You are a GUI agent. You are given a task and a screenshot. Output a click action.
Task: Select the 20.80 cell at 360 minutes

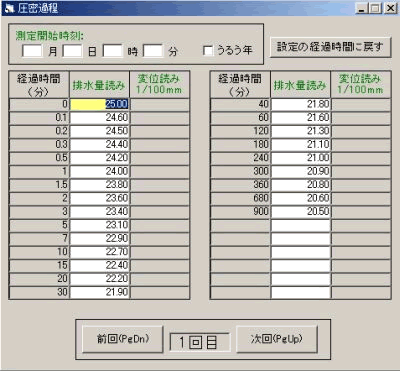[x=301, y=185]
